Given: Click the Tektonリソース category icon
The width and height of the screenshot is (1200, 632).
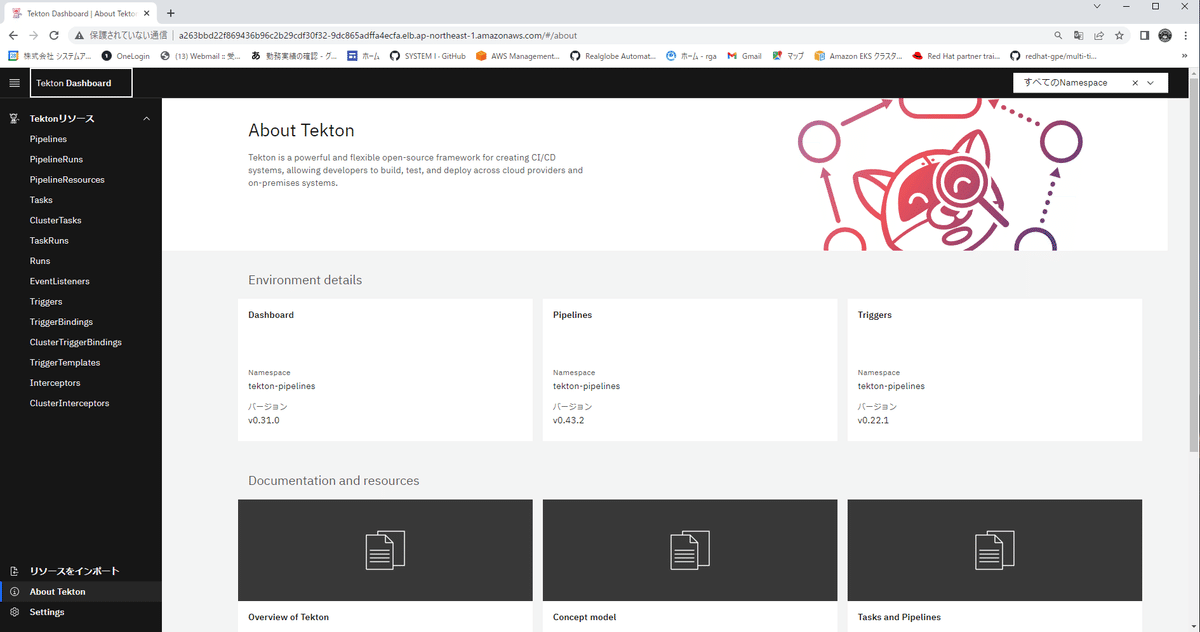Looking at the screenshot, I should coord(12,118).
